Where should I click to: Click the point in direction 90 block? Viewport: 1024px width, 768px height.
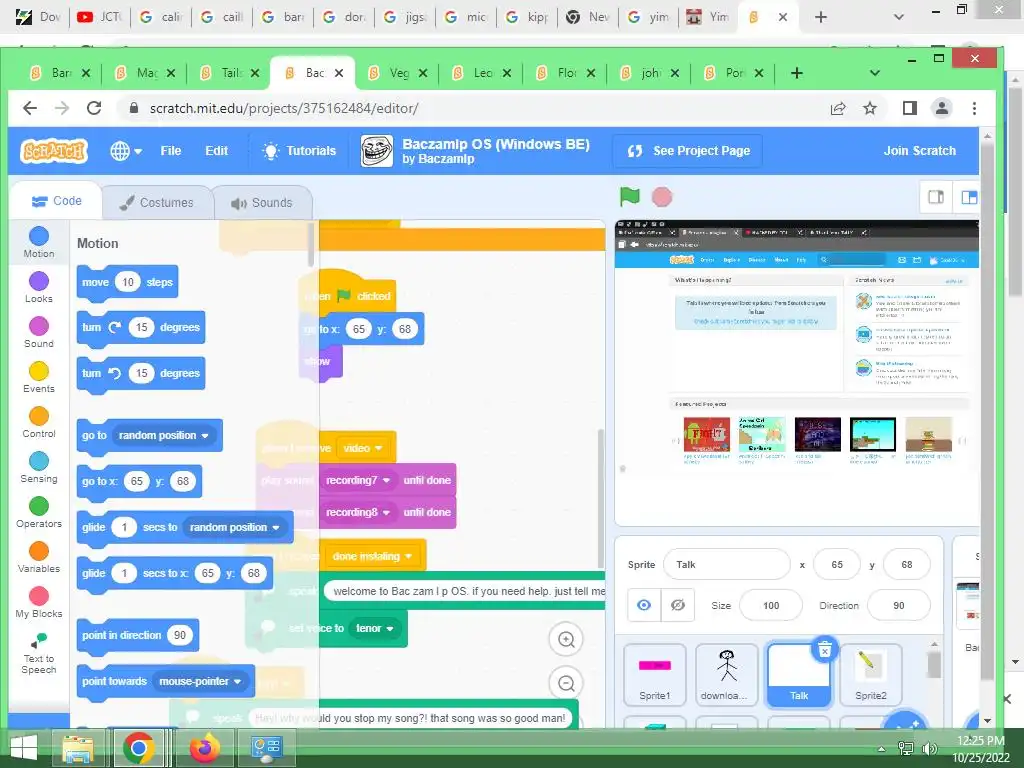pos(138,635)
